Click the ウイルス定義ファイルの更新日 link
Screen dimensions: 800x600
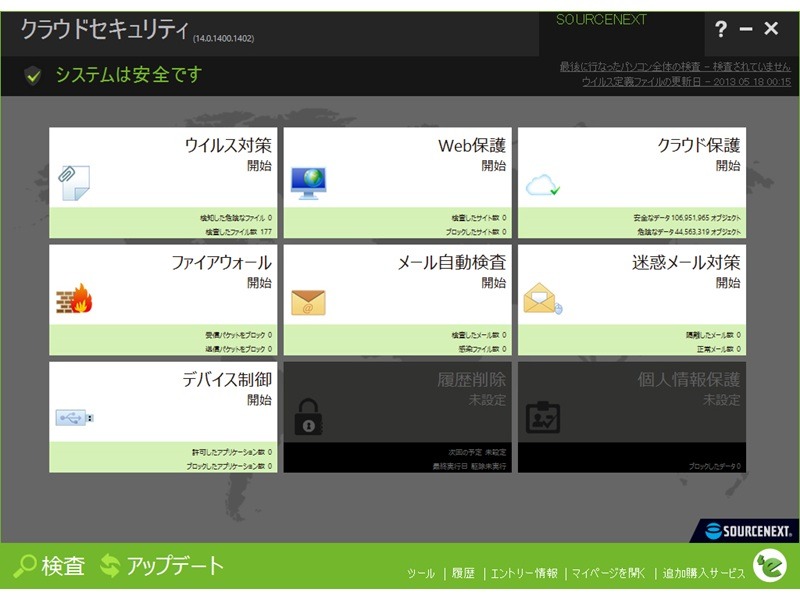click(686, 81)
